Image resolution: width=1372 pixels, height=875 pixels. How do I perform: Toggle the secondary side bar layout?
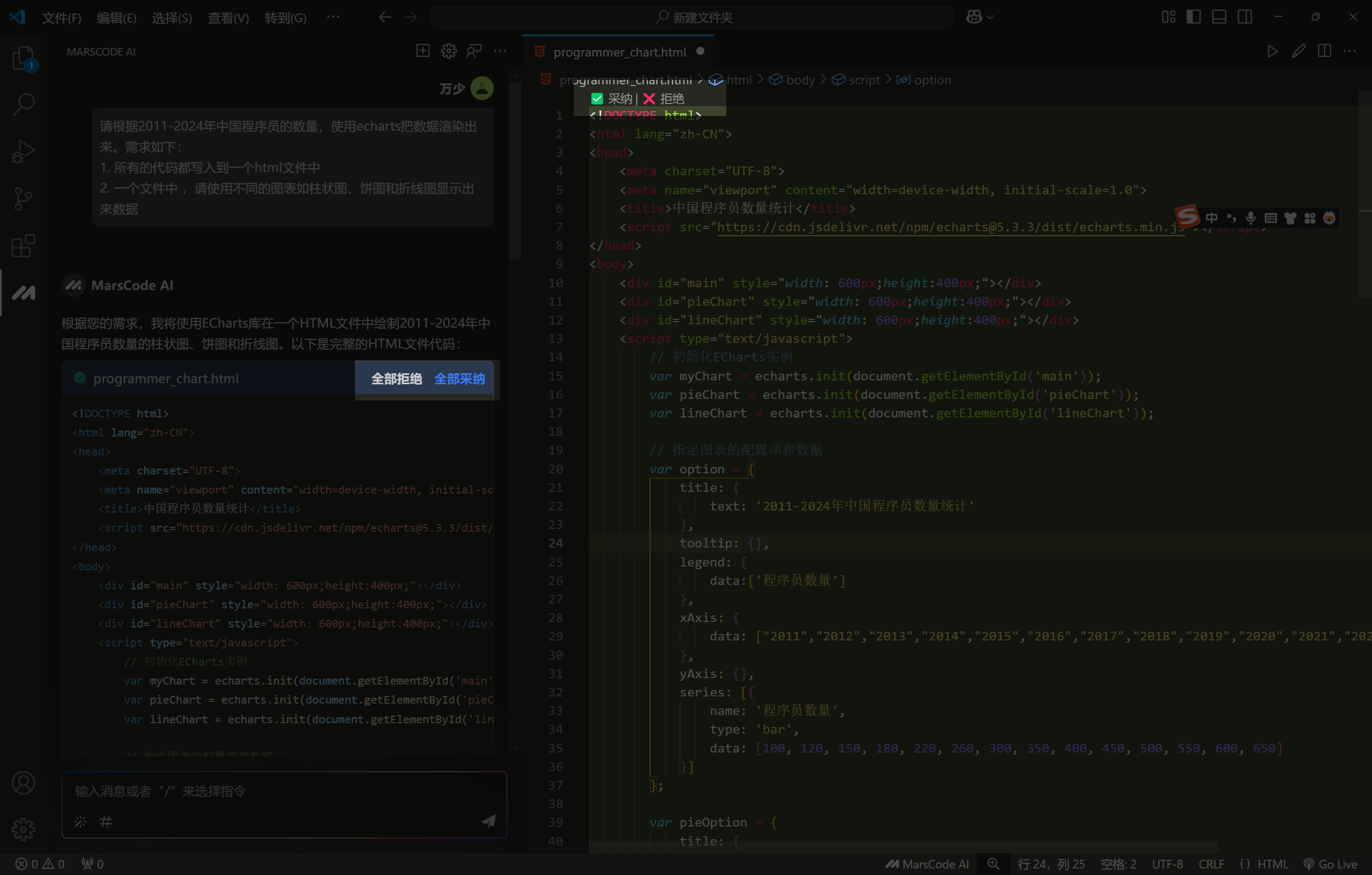(1245, 17)
